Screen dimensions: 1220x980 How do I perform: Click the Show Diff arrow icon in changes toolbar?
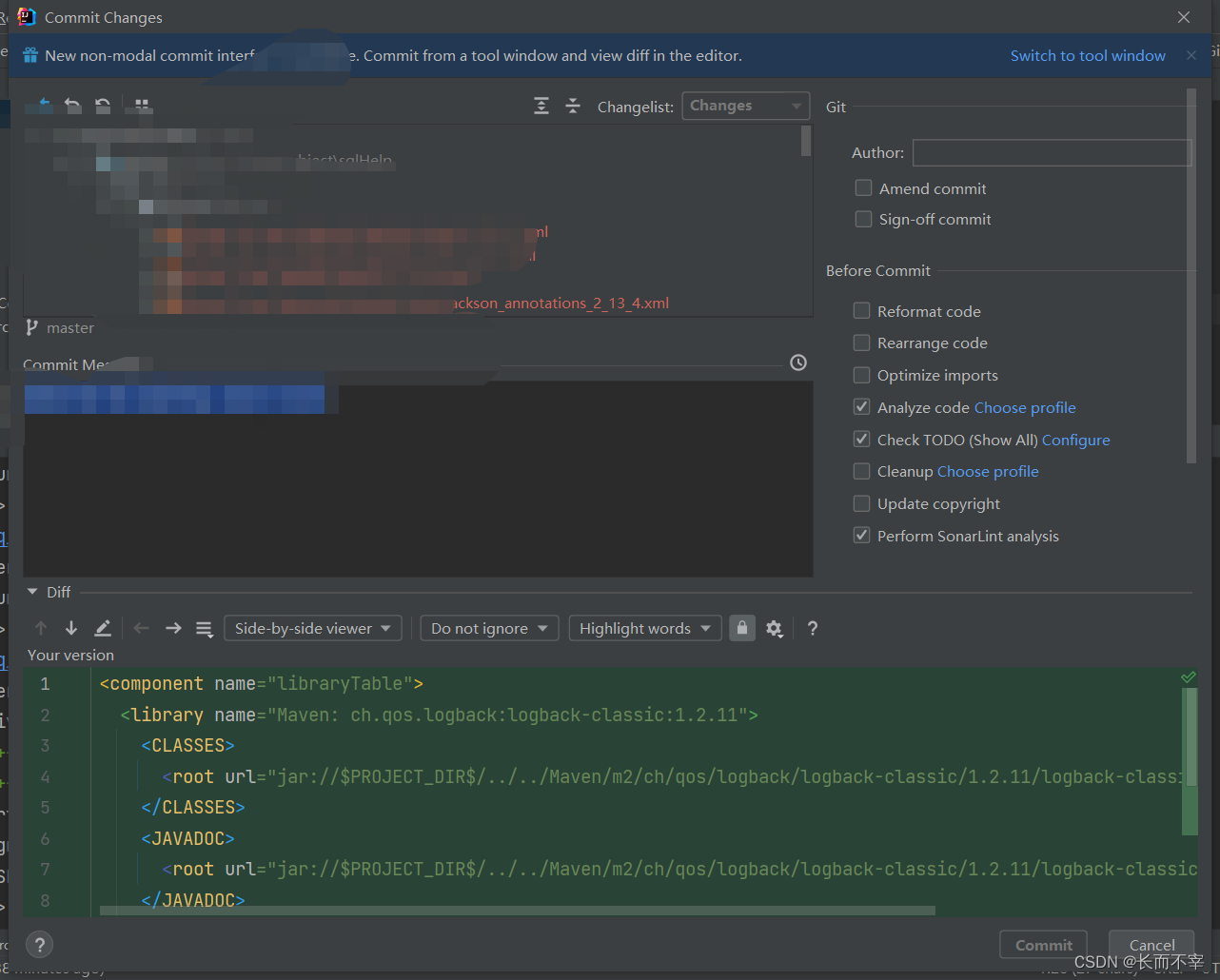tap(43, 105)
